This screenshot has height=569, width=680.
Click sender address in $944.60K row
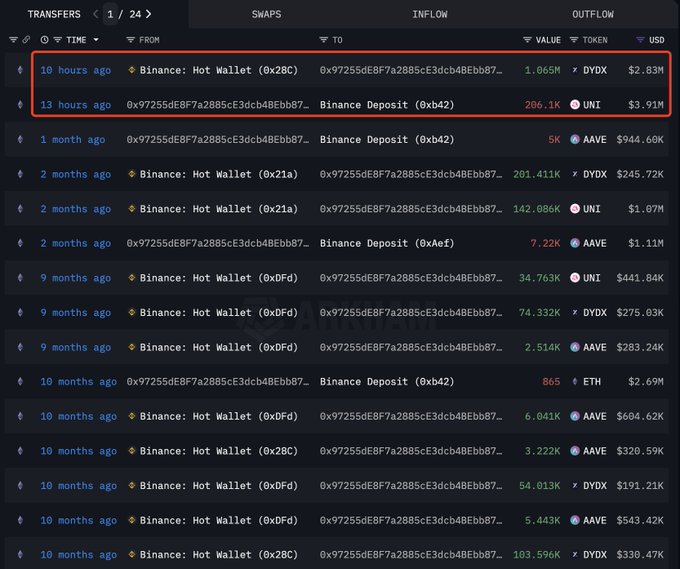point(218,140)
